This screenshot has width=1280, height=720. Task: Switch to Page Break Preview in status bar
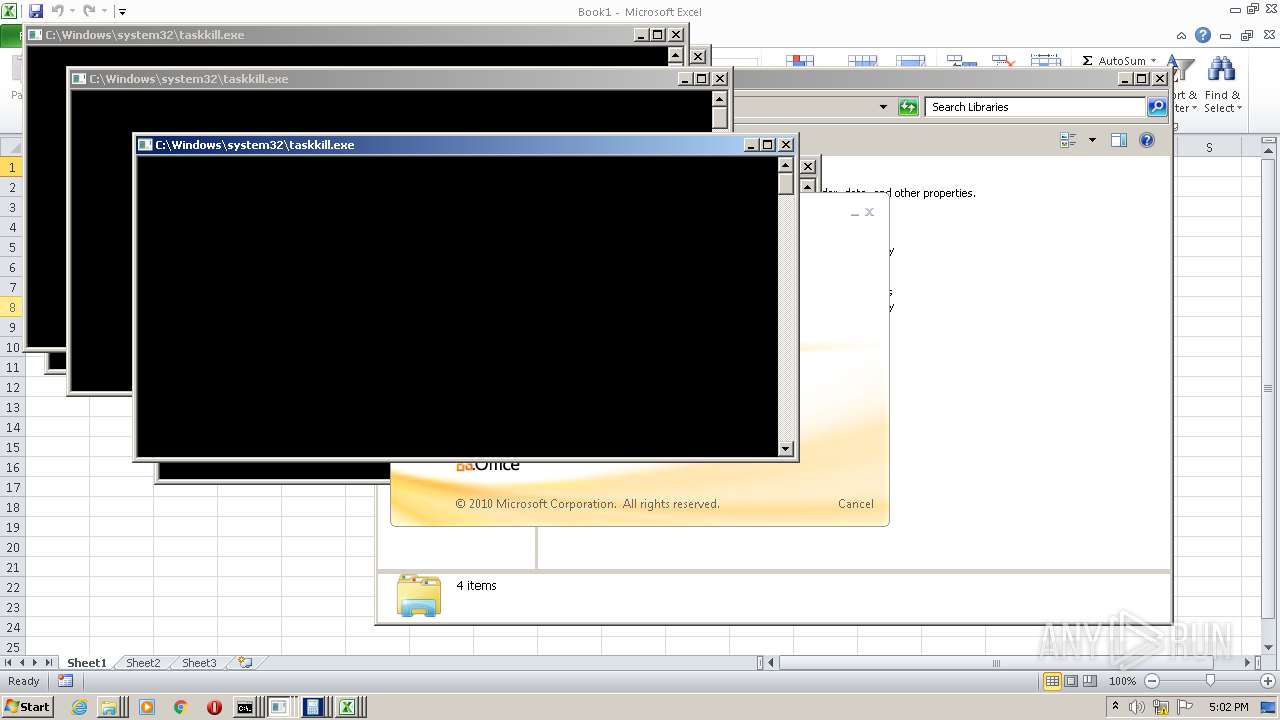(1090, 681)
